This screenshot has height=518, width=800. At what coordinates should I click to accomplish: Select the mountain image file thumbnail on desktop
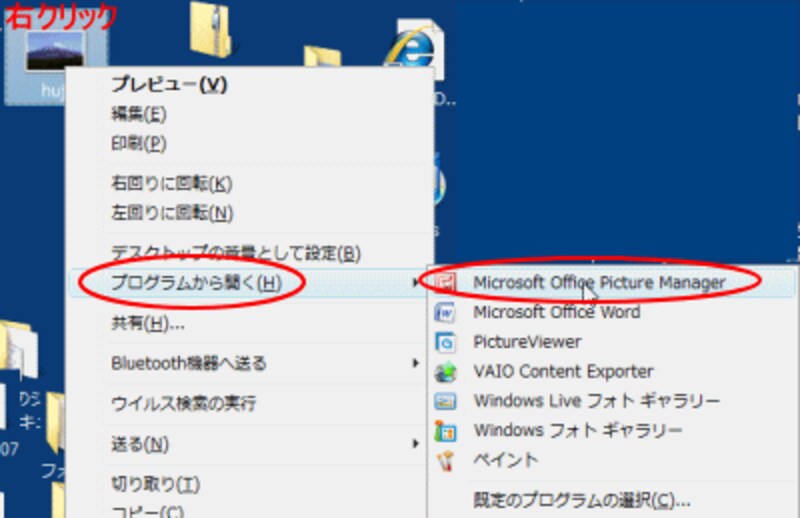click(55, 50)
